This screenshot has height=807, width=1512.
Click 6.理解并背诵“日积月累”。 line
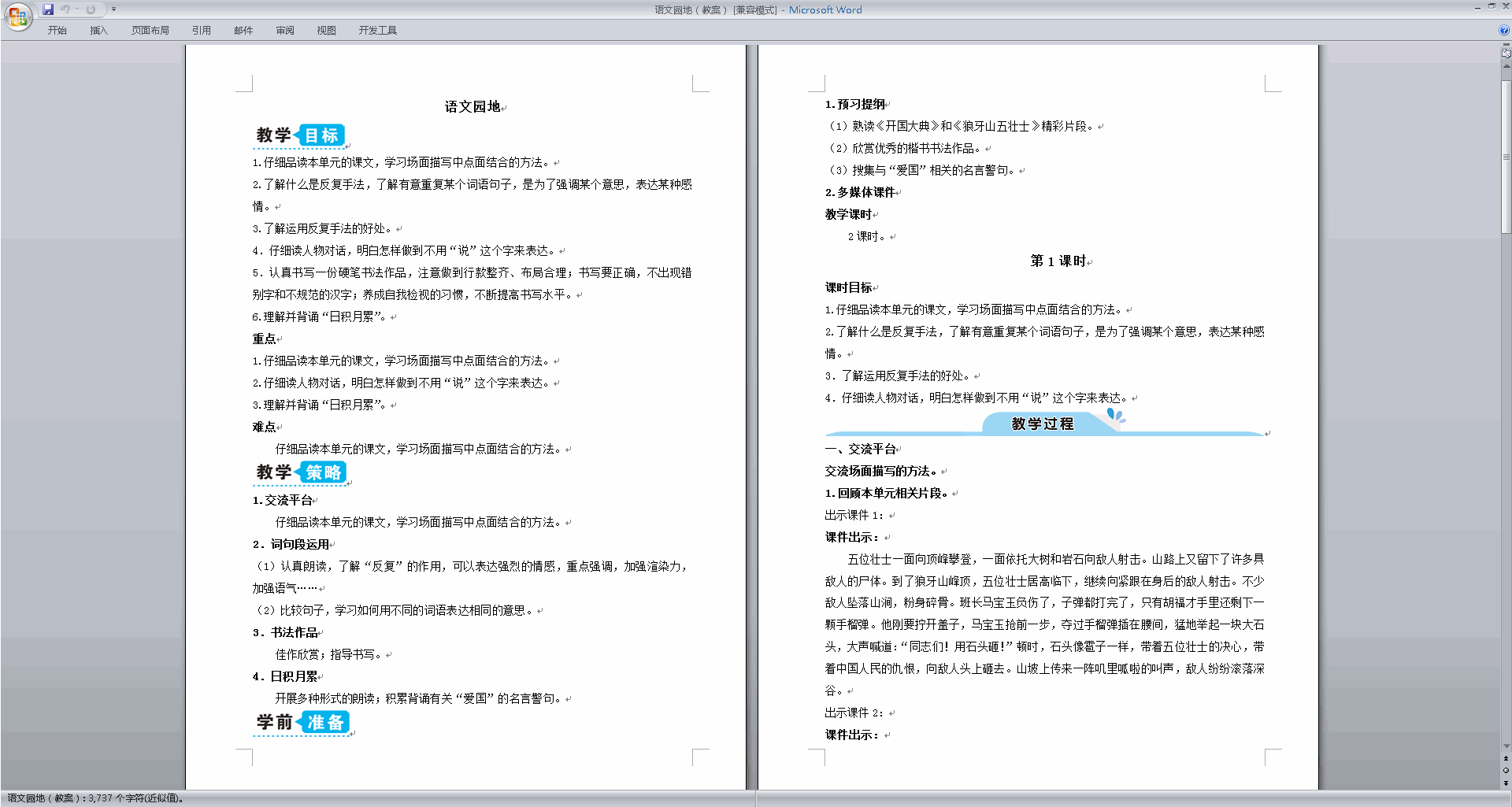pyautogui.click(x=320, y=317)
